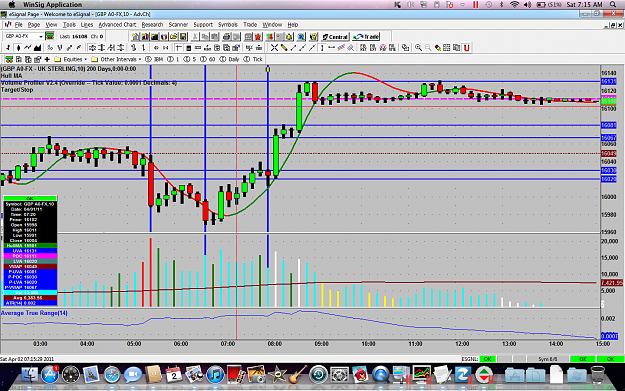Select the IBM symbol shortcut

pos(154,59)
